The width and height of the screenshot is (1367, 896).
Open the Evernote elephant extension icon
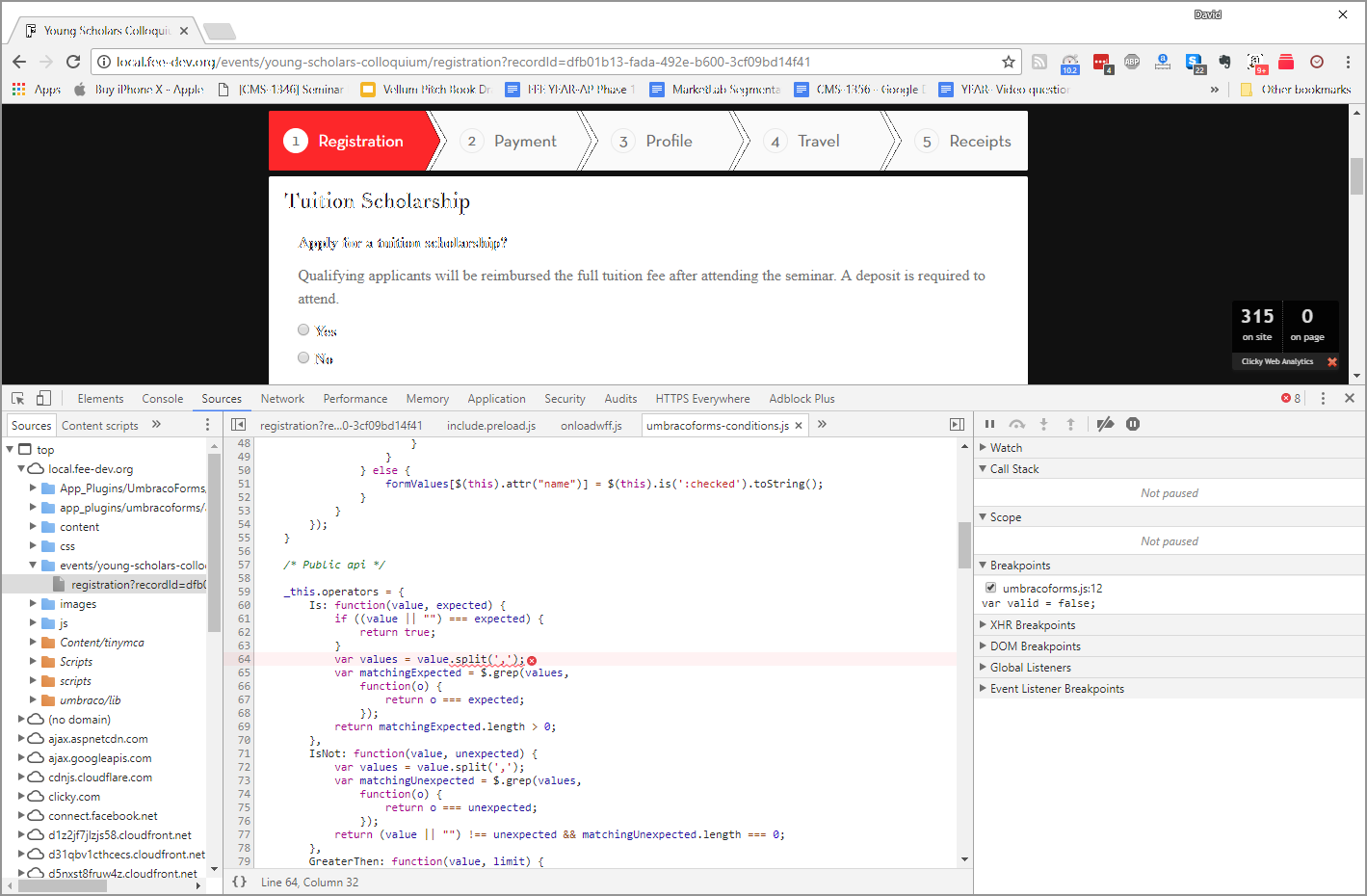click(1224, 62)
